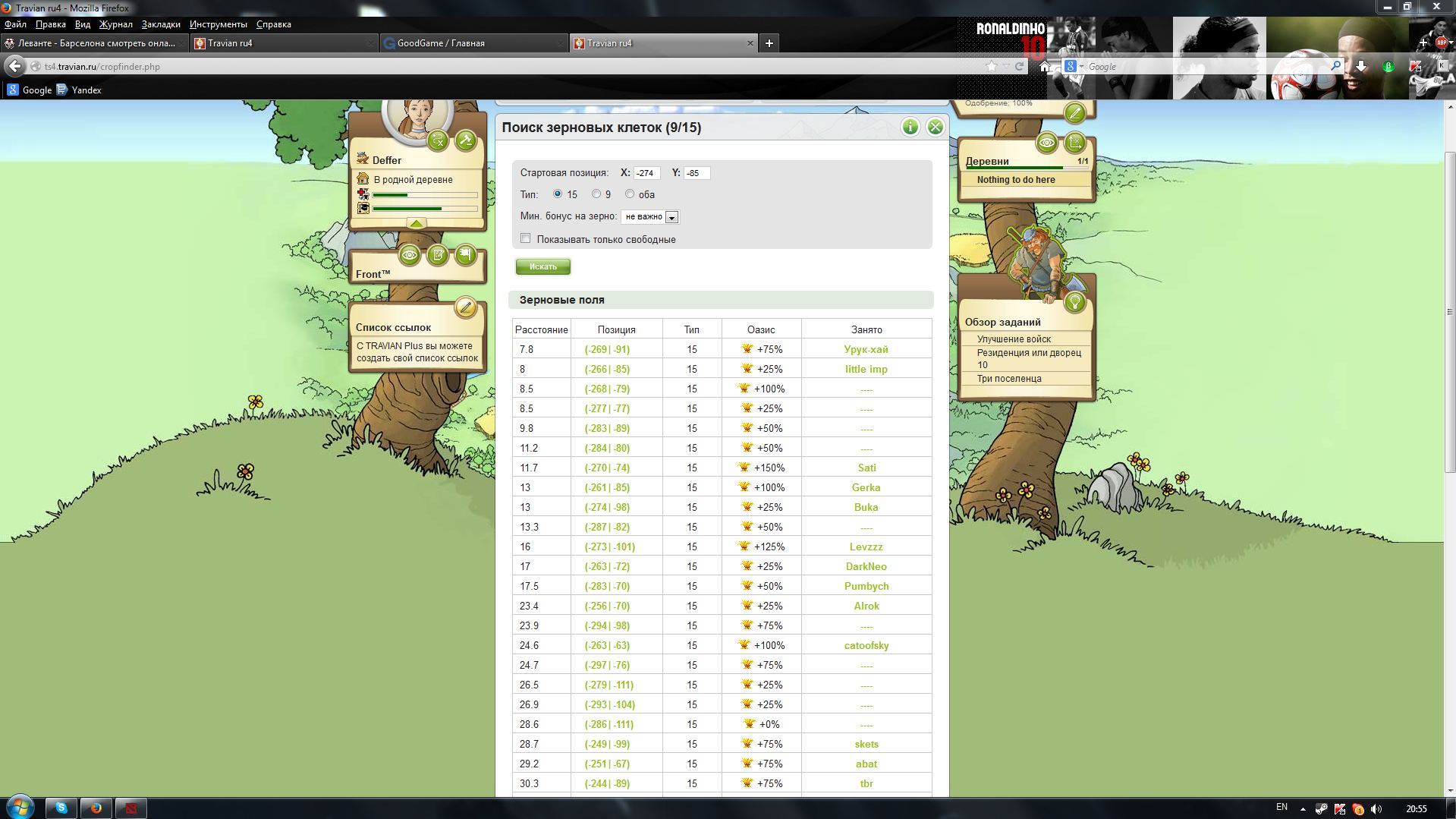Click the X start coordinate field
This screenshot has height=819, width=1456.
click(x=646, y=173)
